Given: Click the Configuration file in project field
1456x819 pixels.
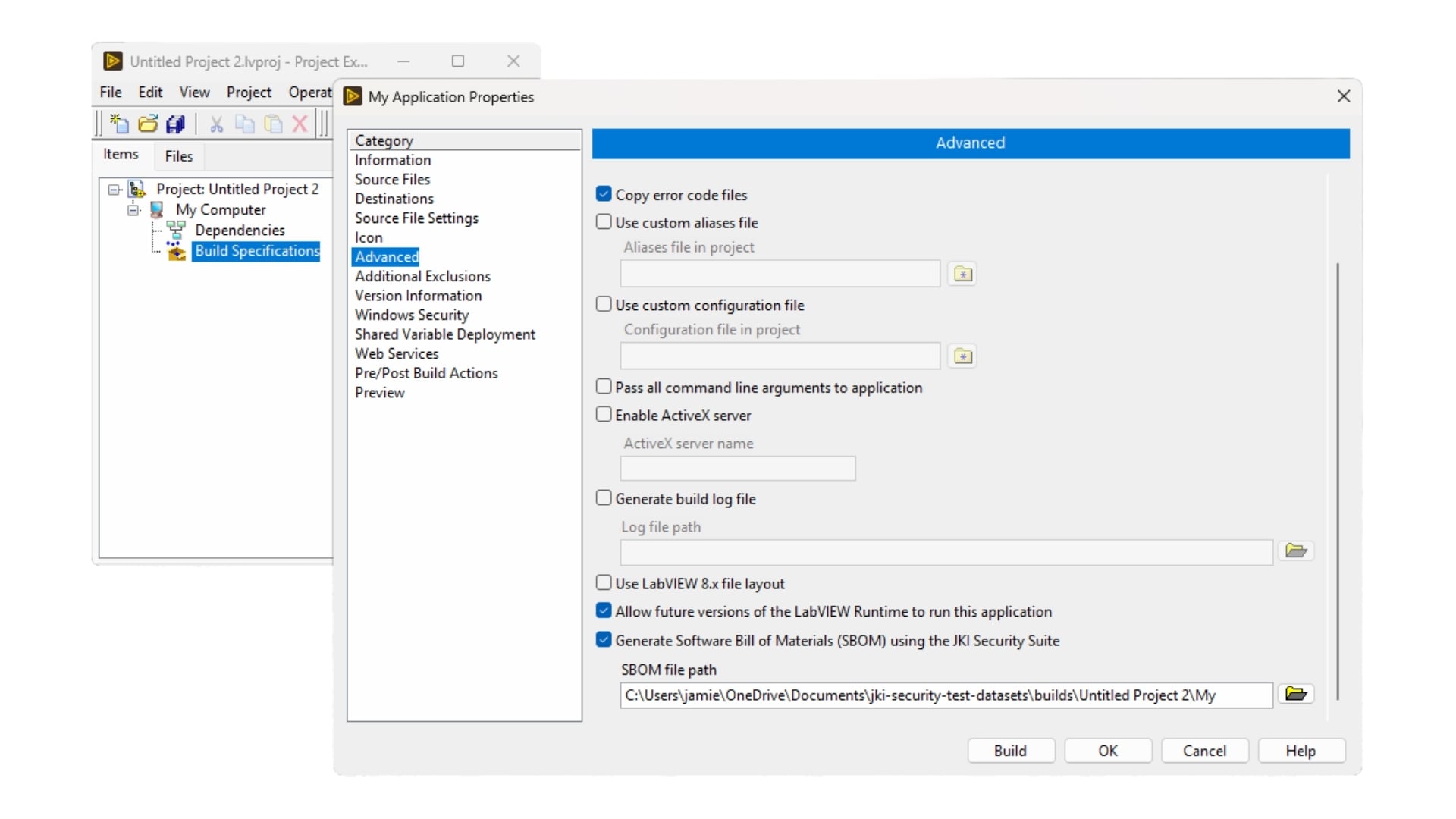Looking at the screenshot, I should click(x=780, y=356).
